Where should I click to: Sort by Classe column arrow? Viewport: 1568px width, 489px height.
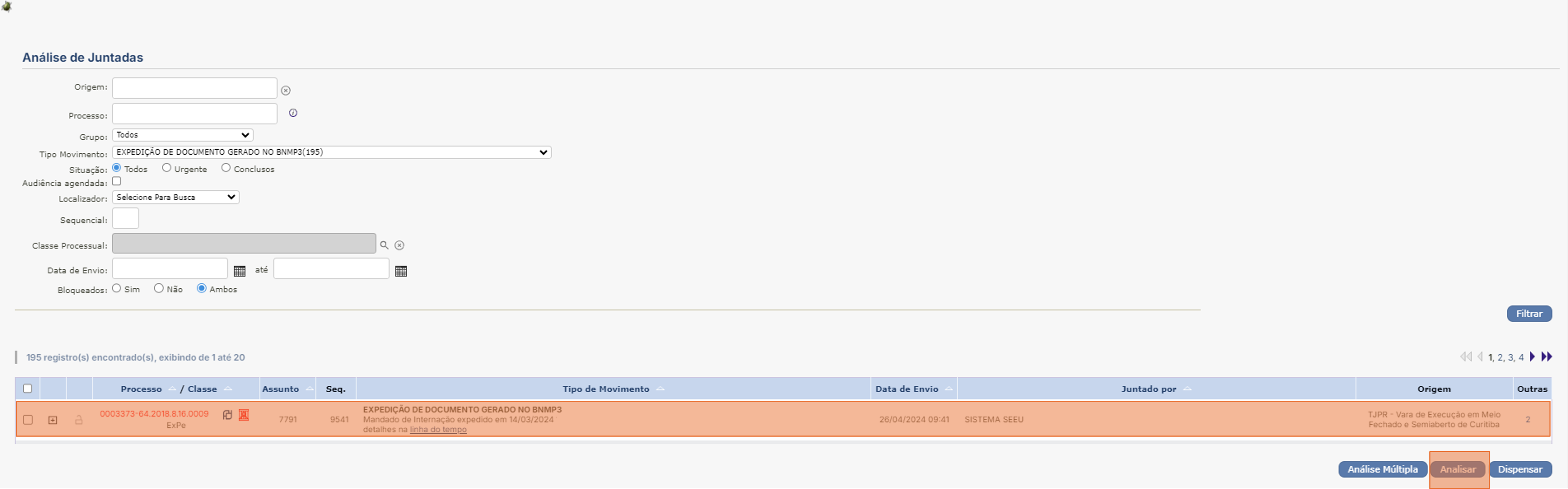228,389
